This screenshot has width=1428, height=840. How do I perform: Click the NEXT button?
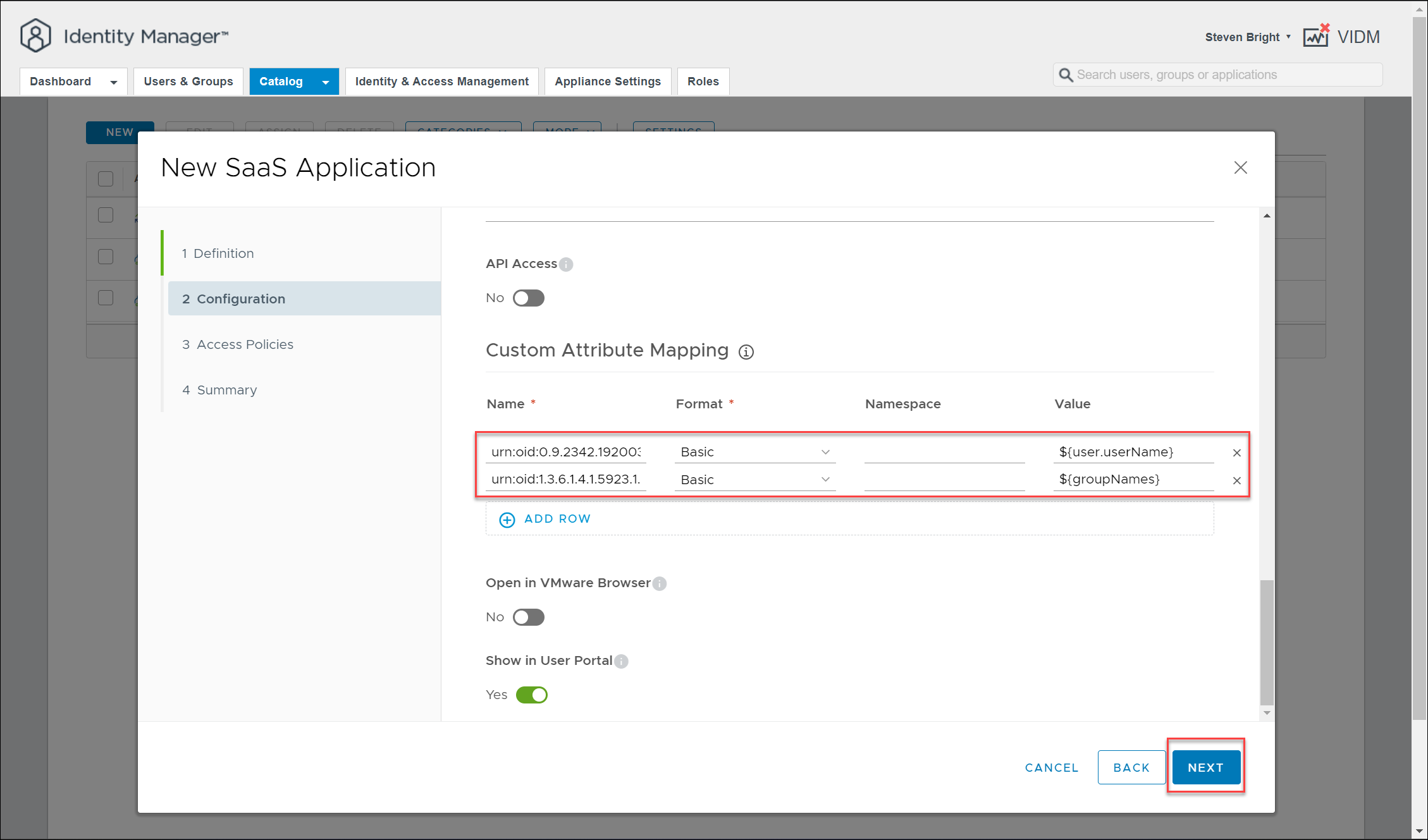1205,767
